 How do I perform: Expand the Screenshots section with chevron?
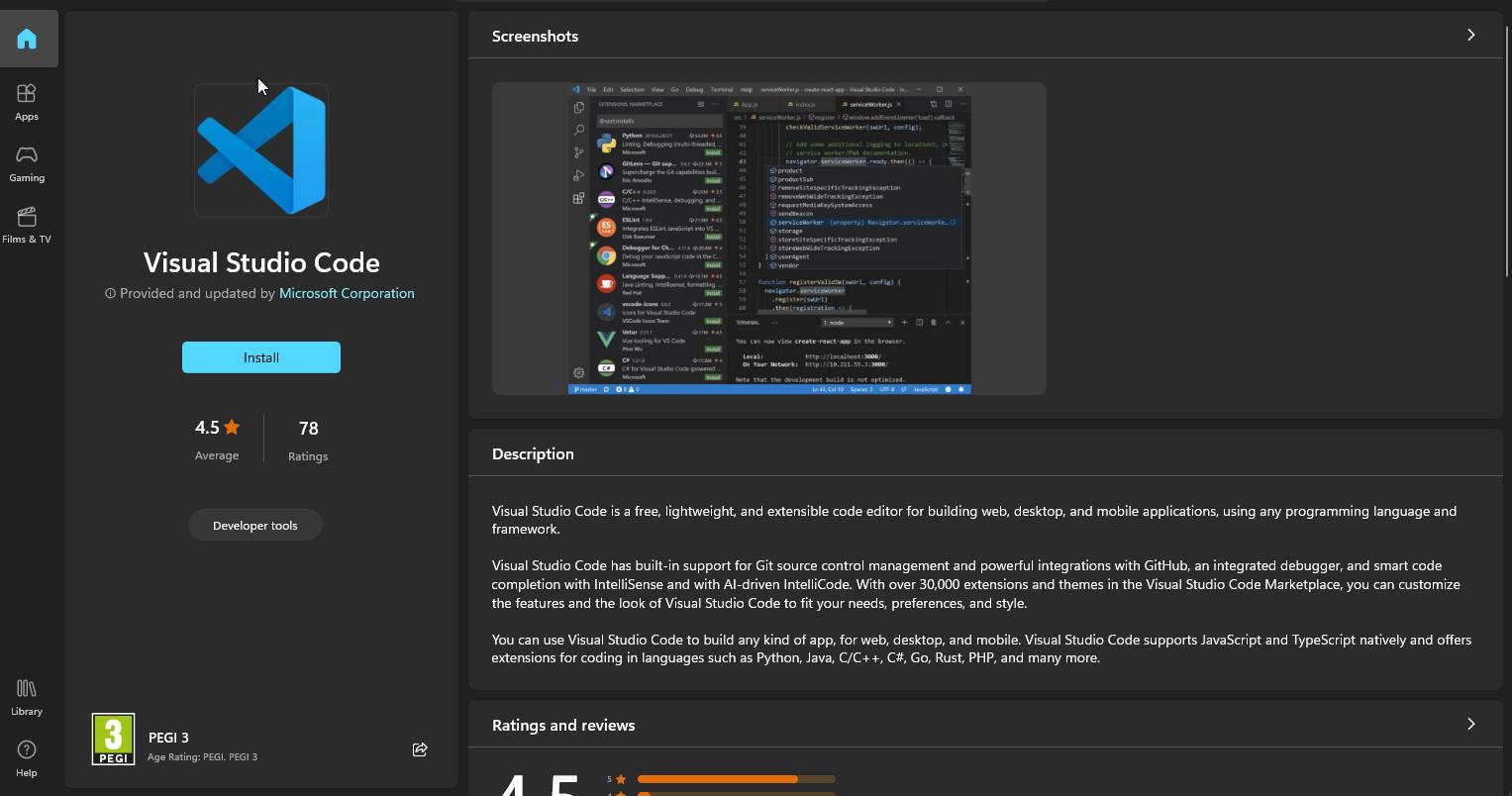pyautogui.click(x=1470, y=36)
